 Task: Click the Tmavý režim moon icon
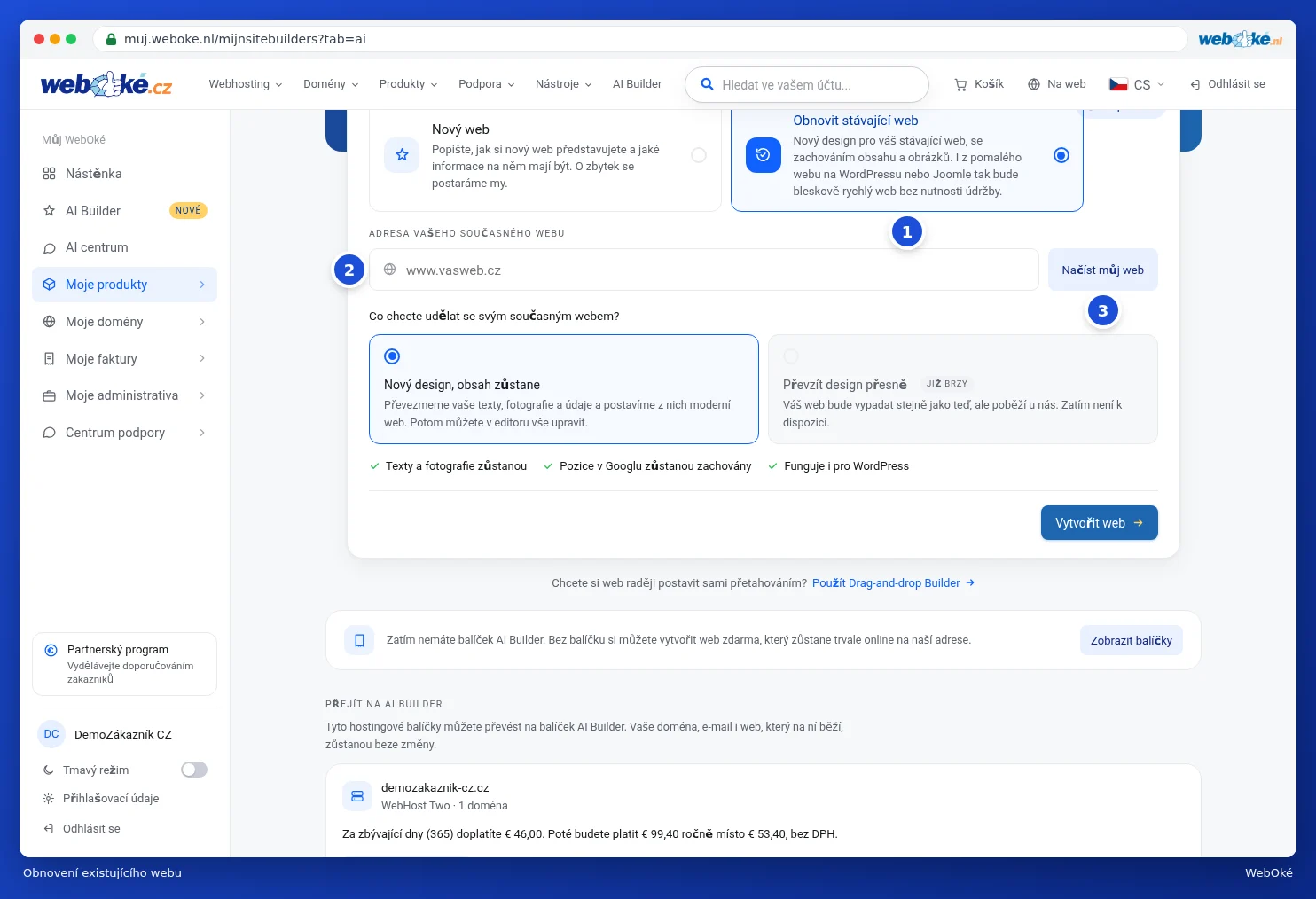(49, 770)
